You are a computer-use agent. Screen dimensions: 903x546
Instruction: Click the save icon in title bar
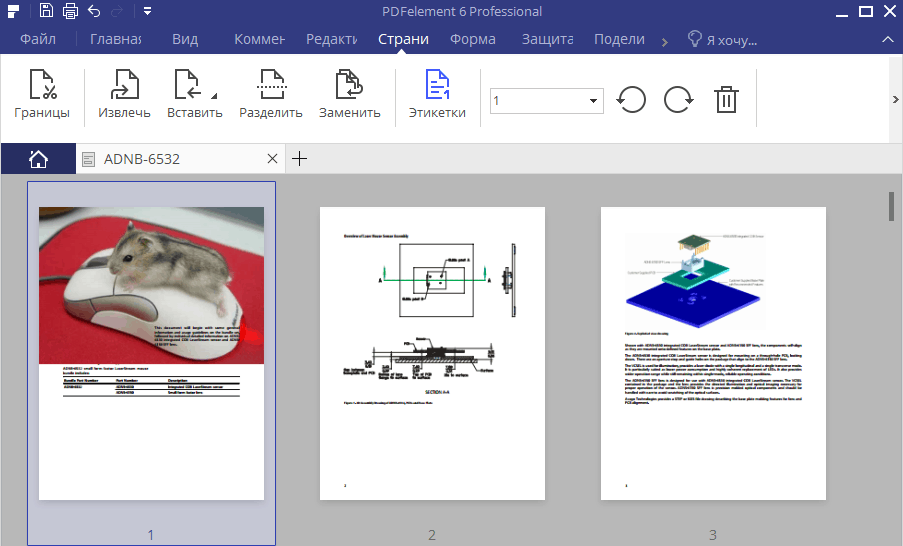(x=47, y=12)
